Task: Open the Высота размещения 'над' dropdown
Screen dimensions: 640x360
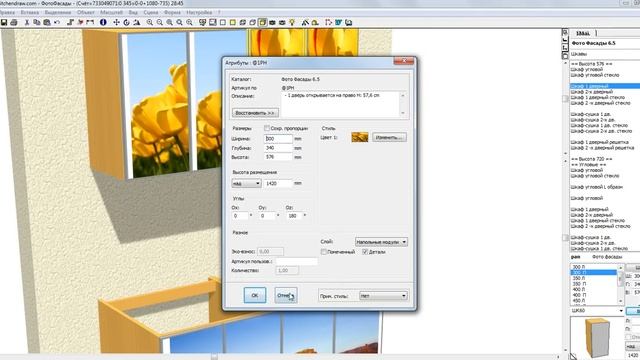Action: click(247, 184)
